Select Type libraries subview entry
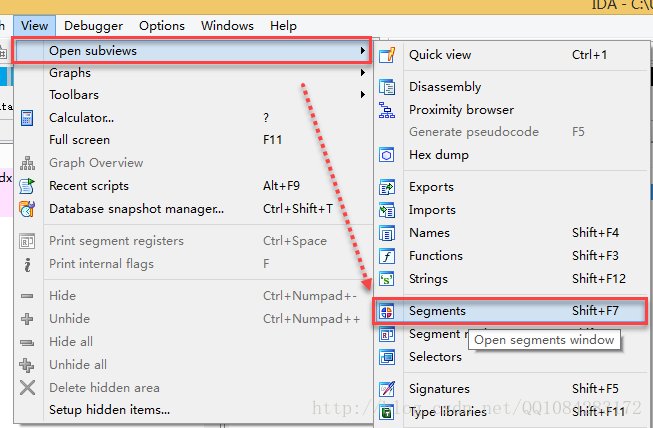This screenshot has height=428, width=653. pos(512,412)
